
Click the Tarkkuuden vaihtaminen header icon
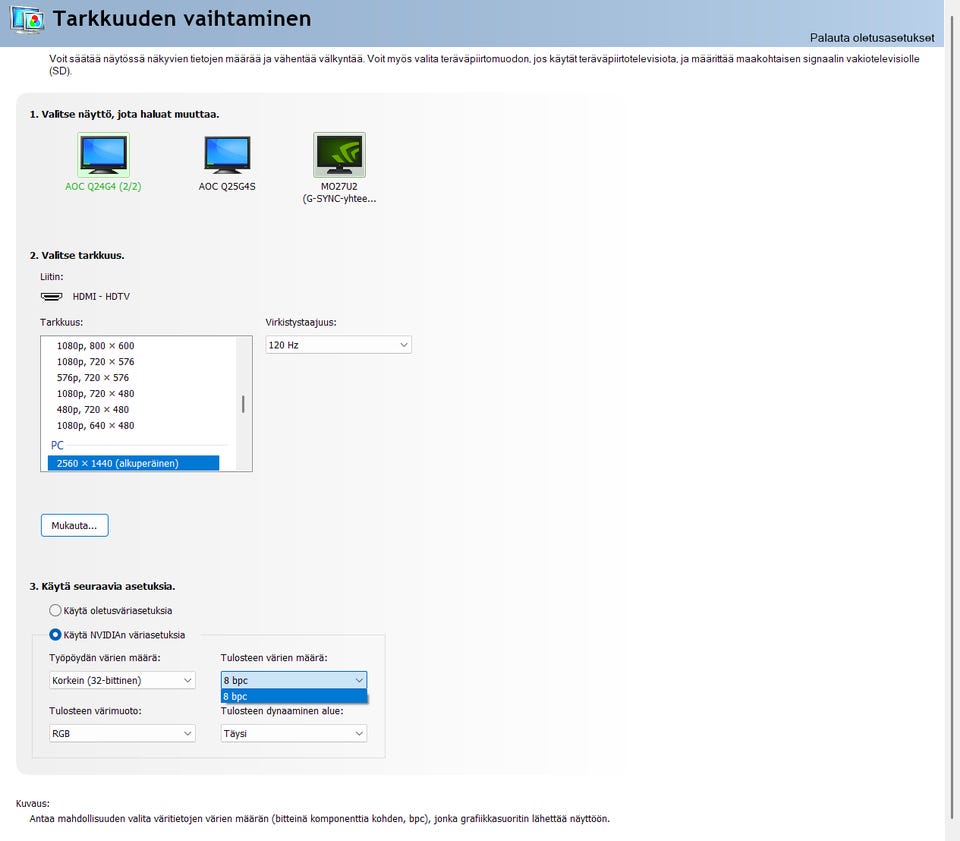pyautogui.click(x=28, y=20)
